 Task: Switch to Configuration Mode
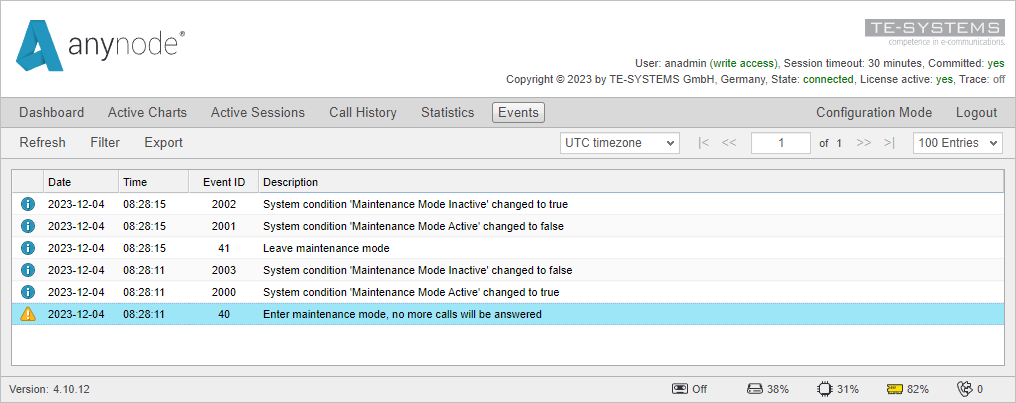pyautogui.click(x=874, y=113)
